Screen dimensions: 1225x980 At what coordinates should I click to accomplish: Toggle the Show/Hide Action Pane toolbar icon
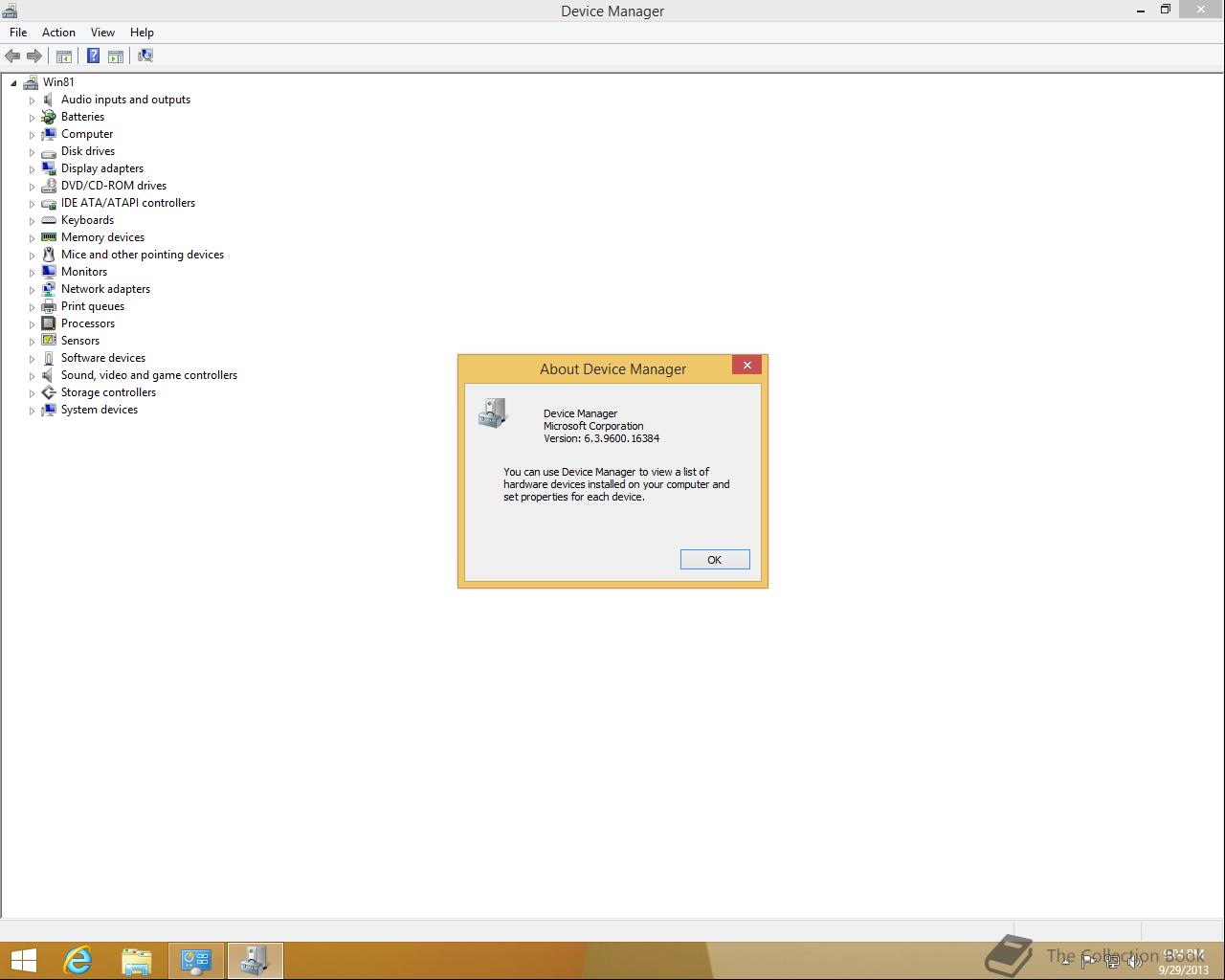[x=116, y=56]
